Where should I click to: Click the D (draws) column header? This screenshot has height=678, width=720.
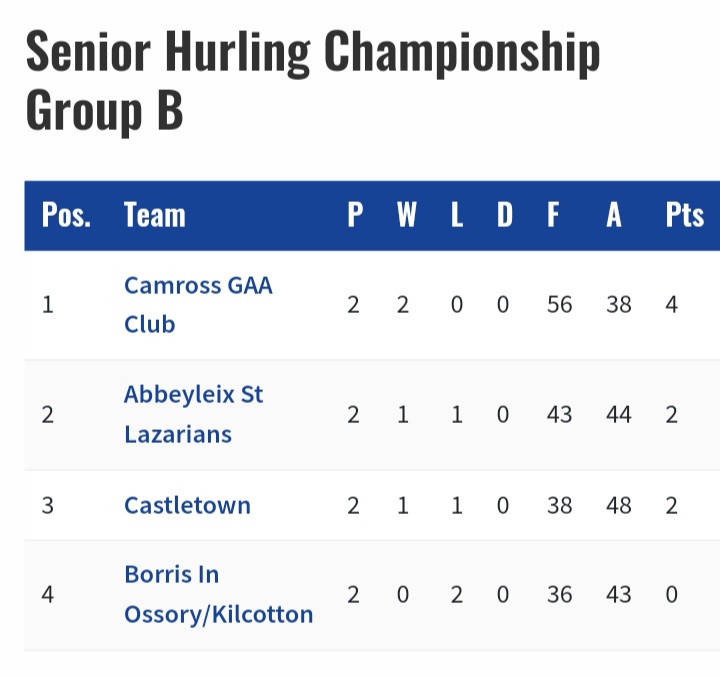coord(505,214)
